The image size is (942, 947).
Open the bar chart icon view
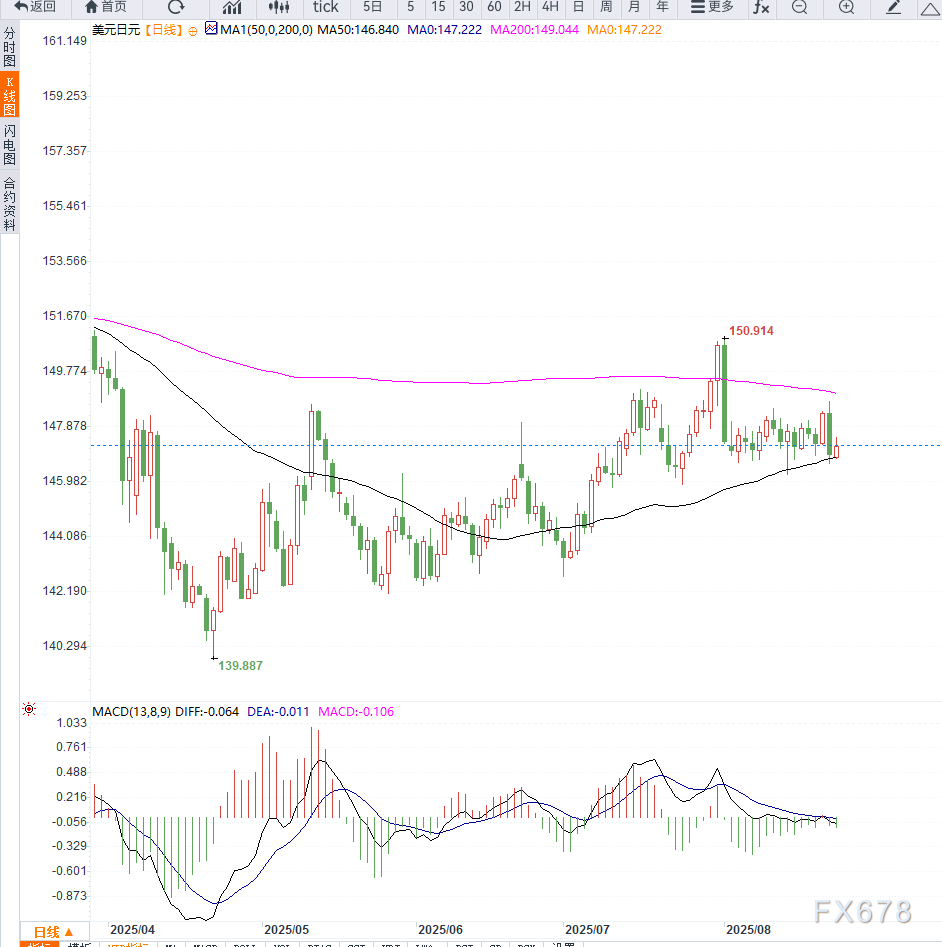231,7
